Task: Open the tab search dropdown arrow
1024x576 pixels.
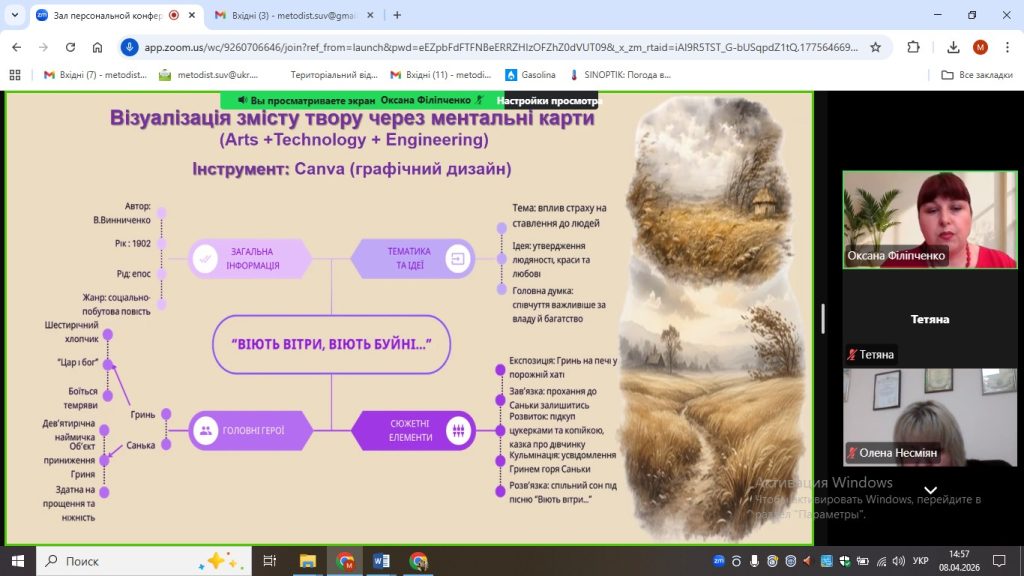Action: (x=15, y=15)
